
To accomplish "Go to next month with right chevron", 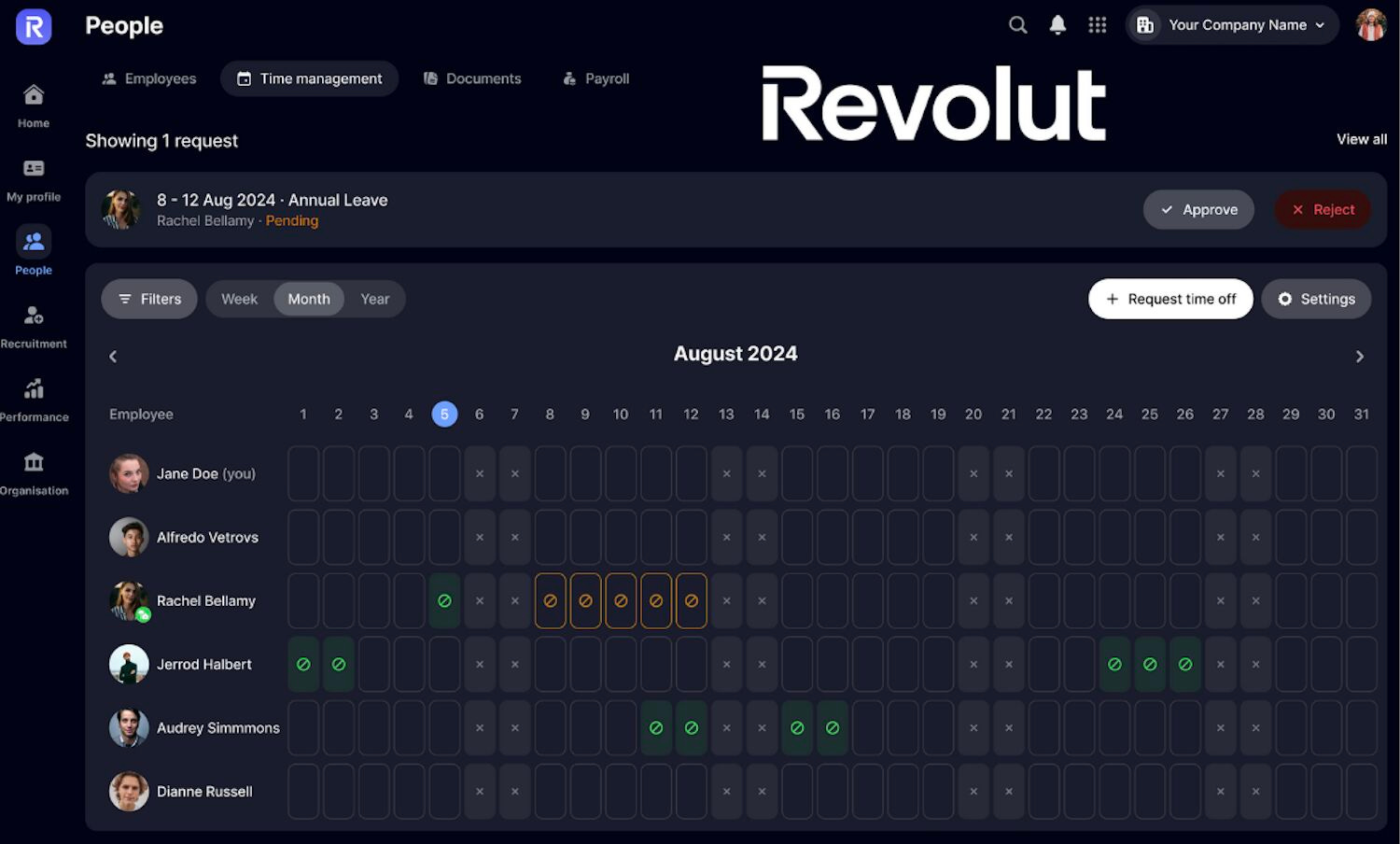I will tap(1360, 356).
